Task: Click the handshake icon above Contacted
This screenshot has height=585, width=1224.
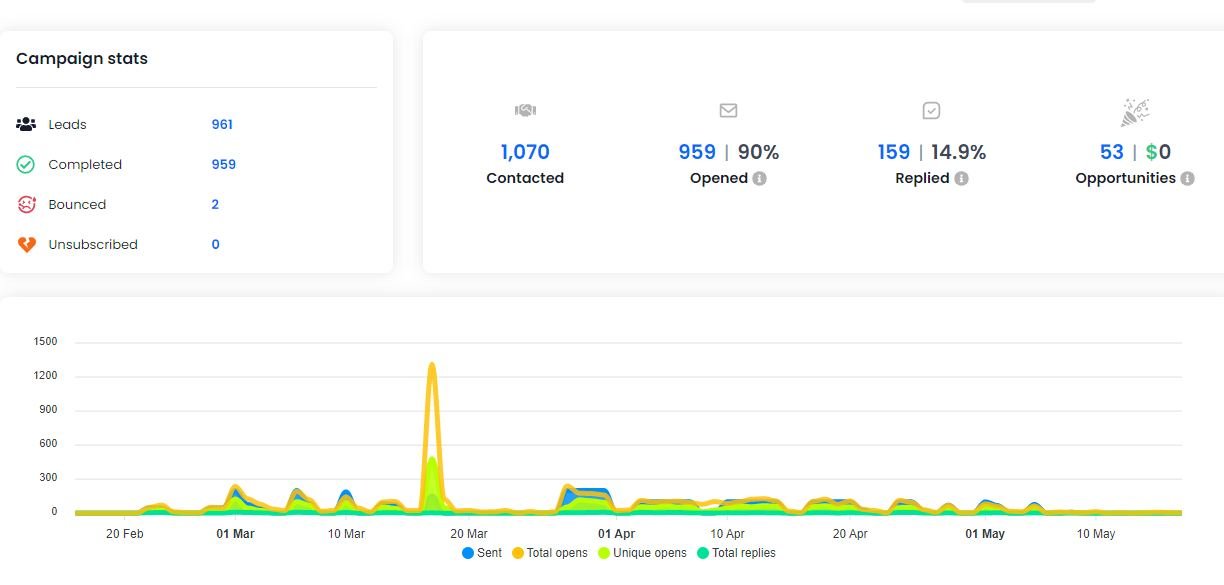Action: (x=525, y=111)
